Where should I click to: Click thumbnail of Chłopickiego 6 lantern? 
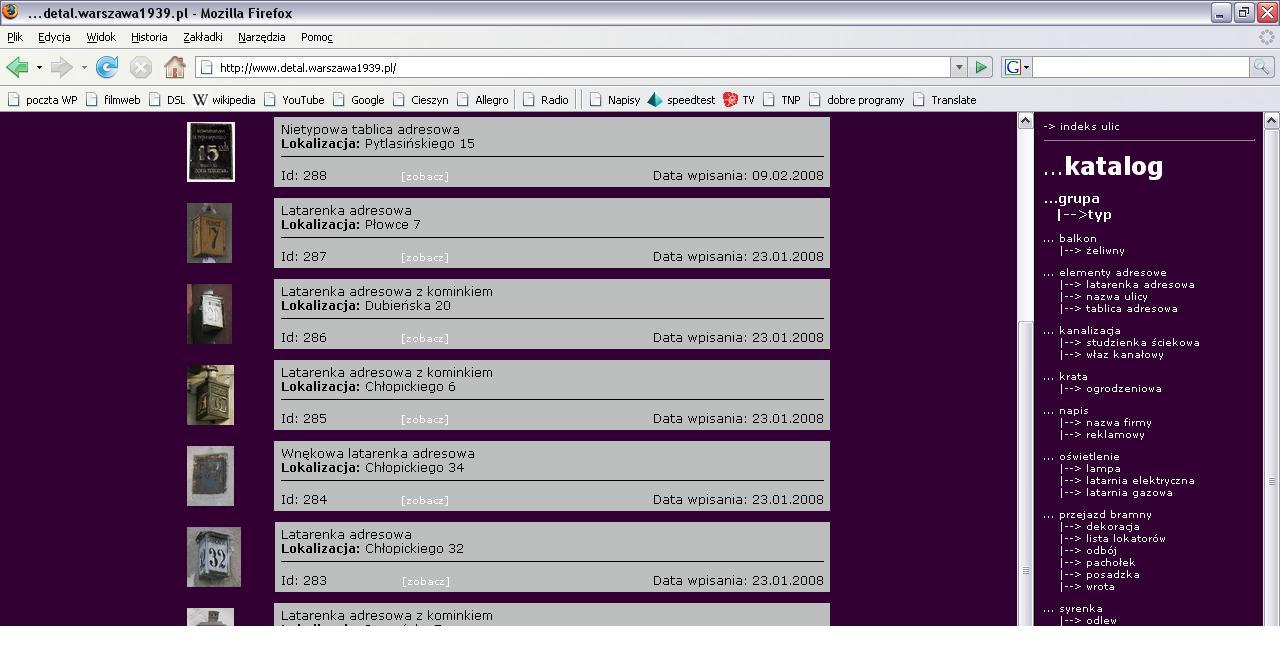point(210,395)
